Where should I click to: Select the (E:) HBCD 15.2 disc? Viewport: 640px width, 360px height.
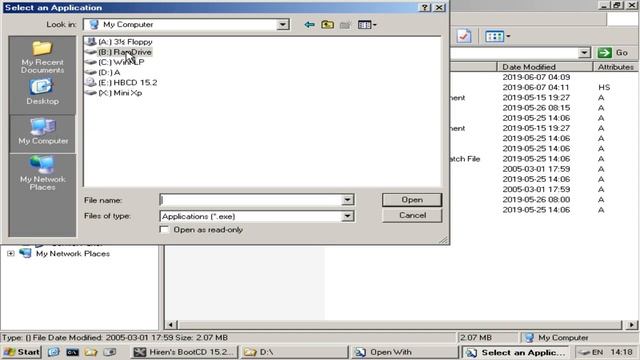pyautogui.click(x=121, y=82)
